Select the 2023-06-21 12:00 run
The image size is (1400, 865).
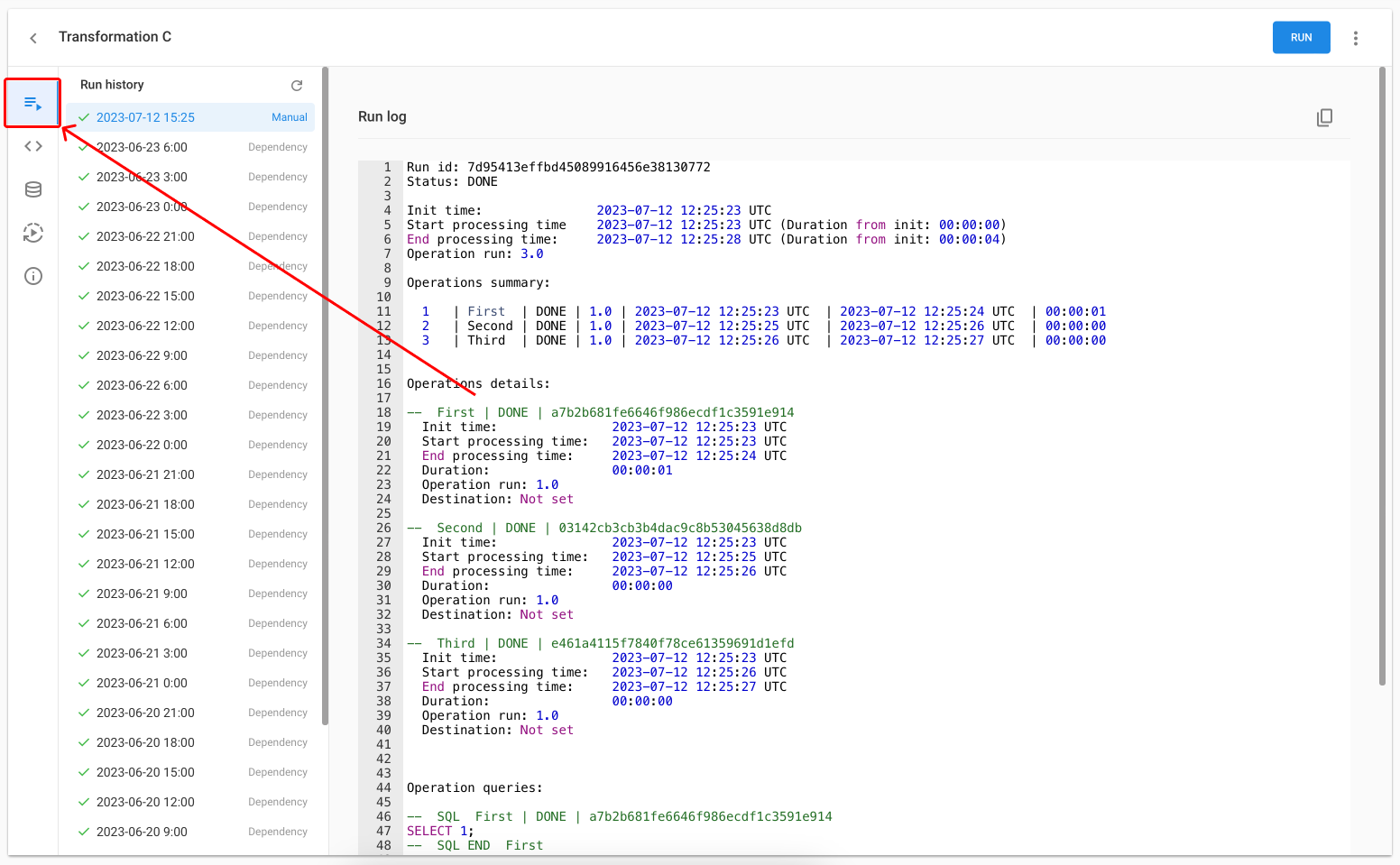[x=190, y=564]
